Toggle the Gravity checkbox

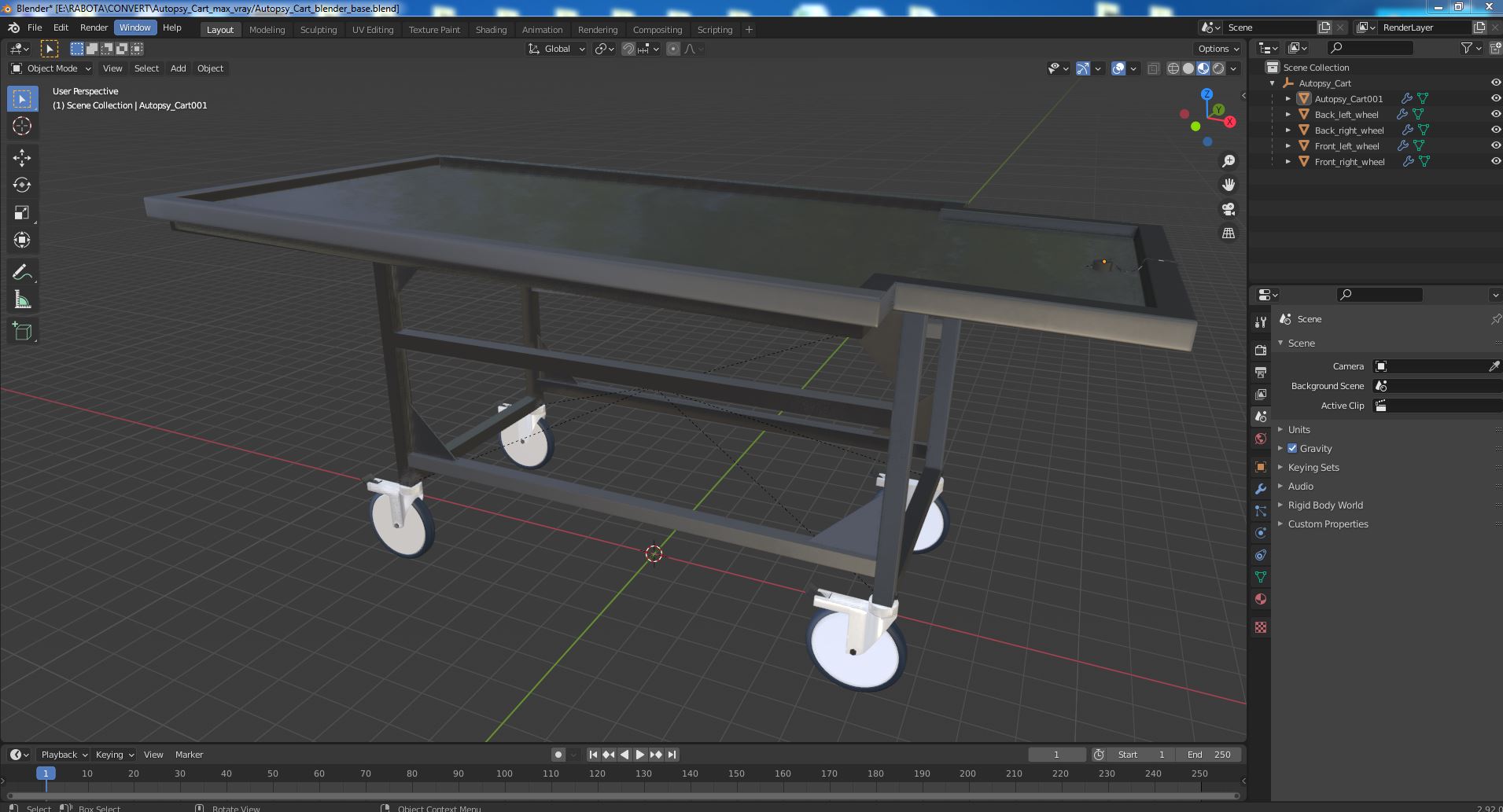[x=1292, y=448]
